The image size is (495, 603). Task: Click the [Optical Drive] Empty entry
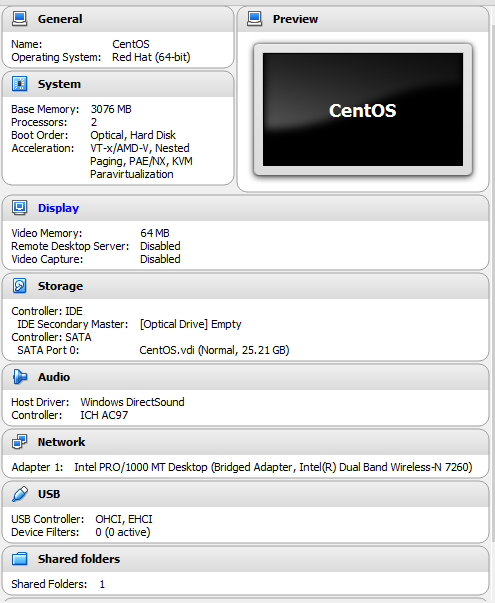click(x=190, y=324)
